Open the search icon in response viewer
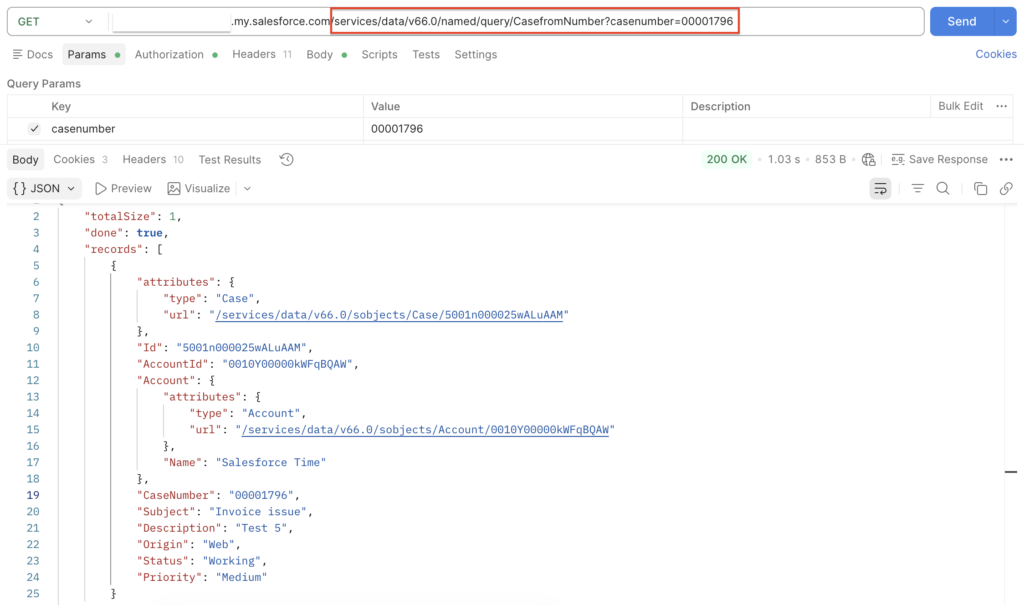Screen dimensions: 1024x605 pyautogui.click(x=944, y=188)
